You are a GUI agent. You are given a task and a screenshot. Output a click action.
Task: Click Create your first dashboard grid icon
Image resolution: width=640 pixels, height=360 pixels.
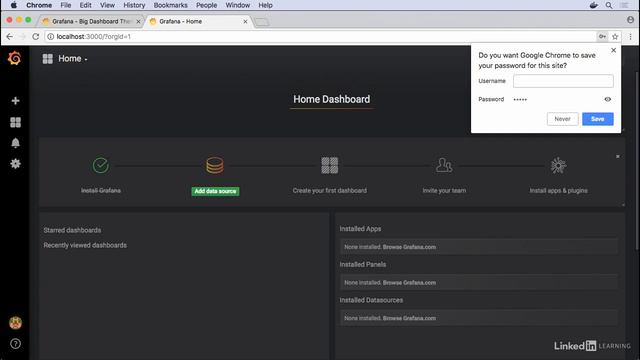[329, 165]
